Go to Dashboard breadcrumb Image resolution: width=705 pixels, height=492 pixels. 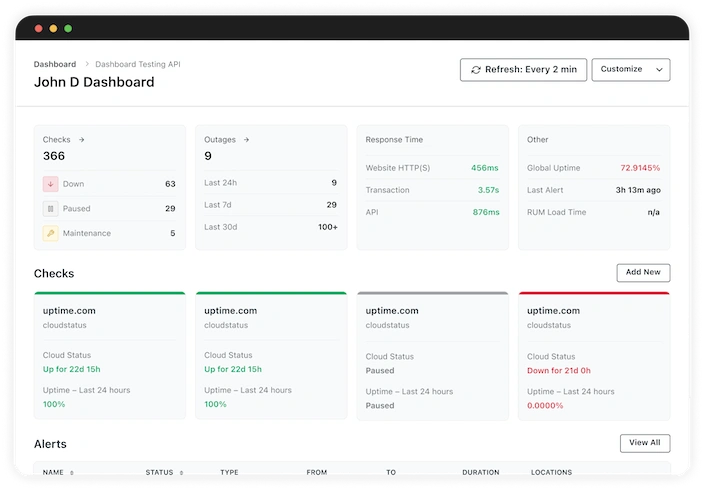point(54,64)
